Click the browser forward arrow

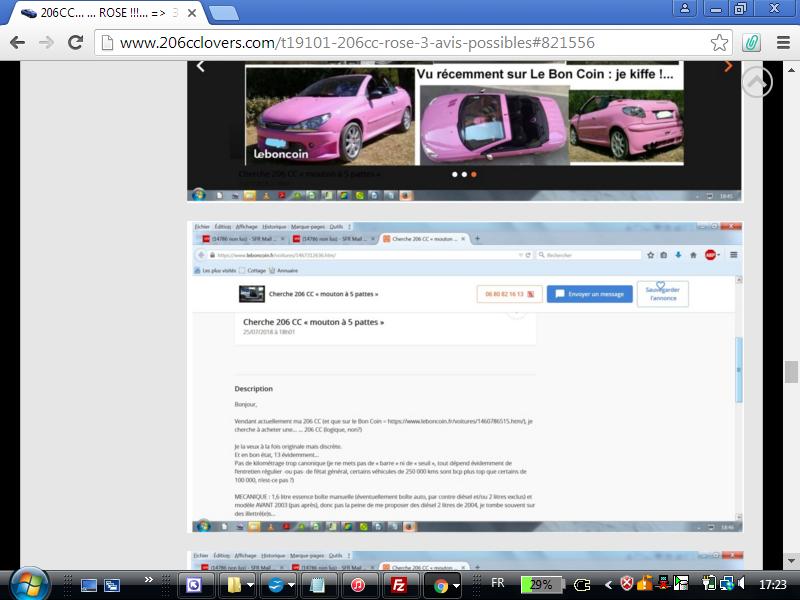click(46, 42)
